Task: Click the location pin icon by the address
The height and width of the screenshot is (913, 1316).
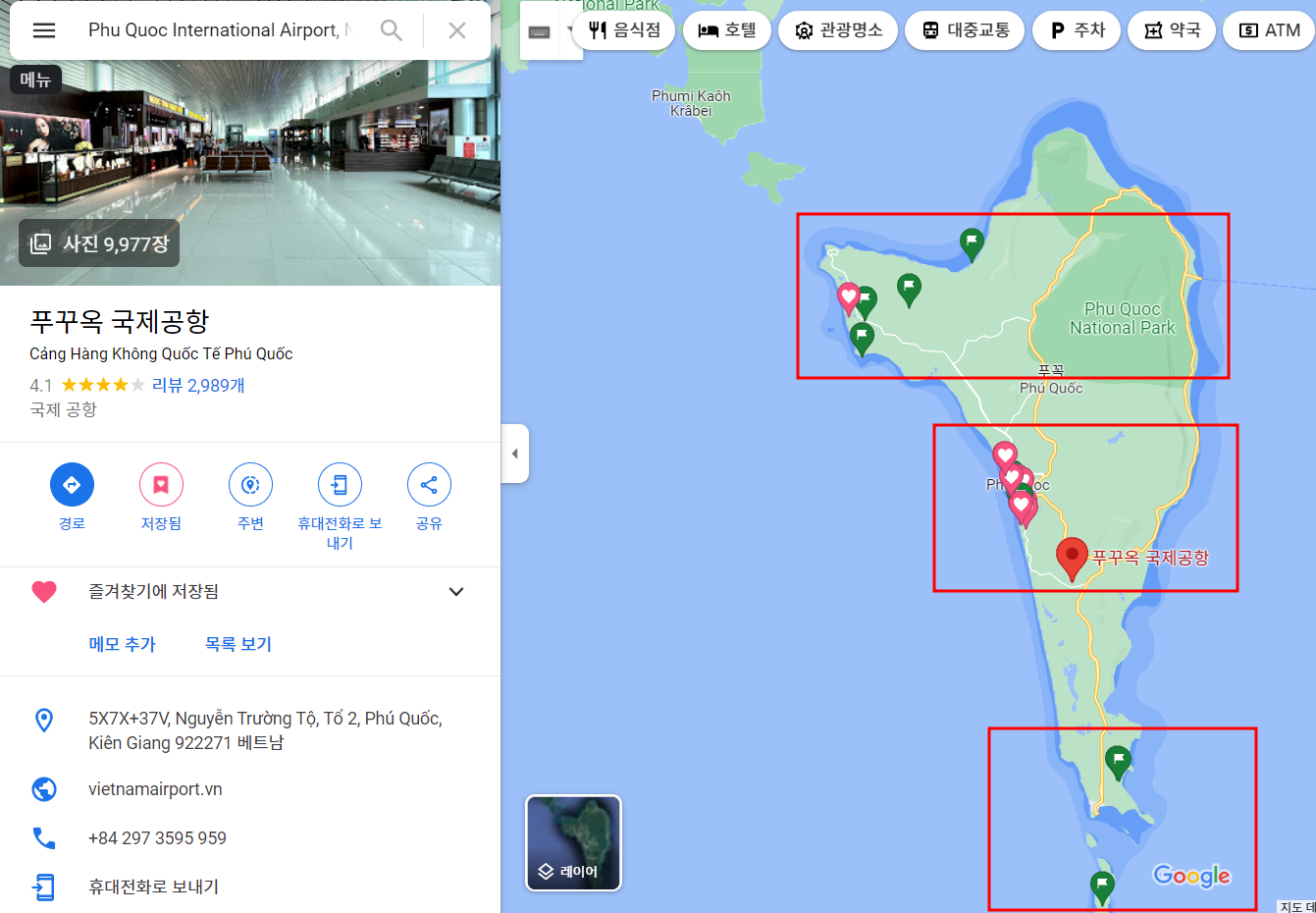Action: (44, 721)
